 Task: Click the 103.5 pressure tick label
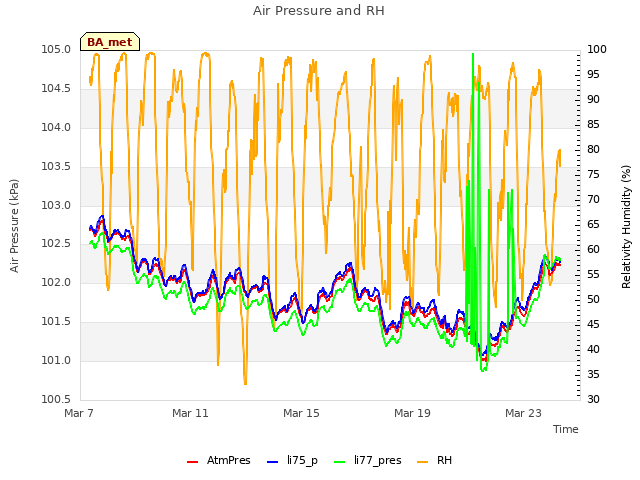coord(56,167)
